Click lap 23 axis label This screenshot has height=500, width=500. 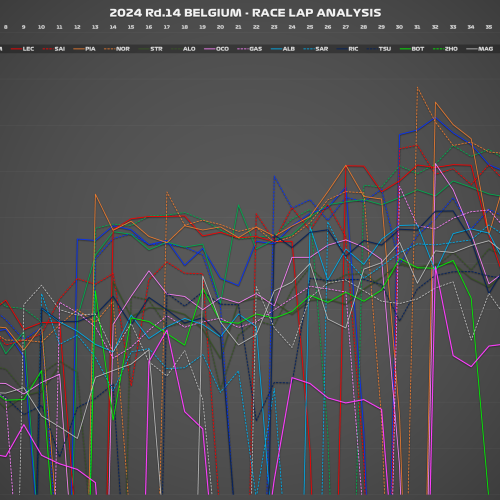pos(274,27)
